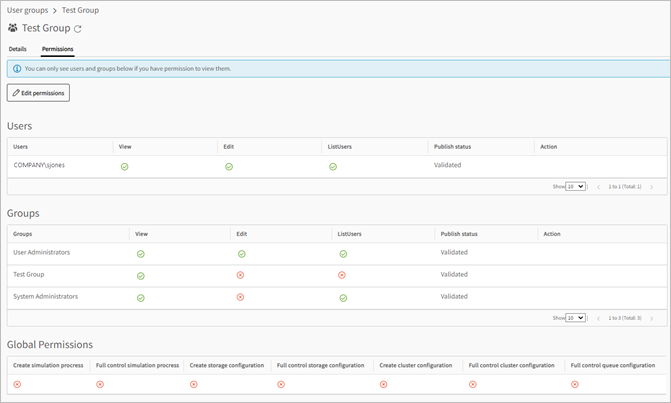This screenshot has width=671, height=403.
Task: Select the Permissions tab
Action: [57, 49]
